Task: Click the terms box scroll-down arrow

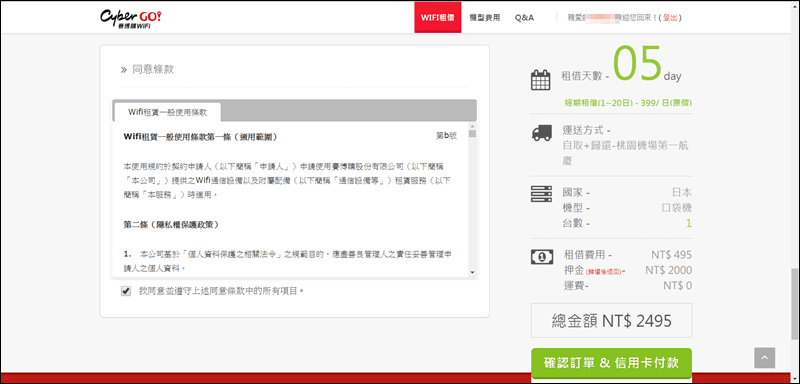Action: point(472,273)
